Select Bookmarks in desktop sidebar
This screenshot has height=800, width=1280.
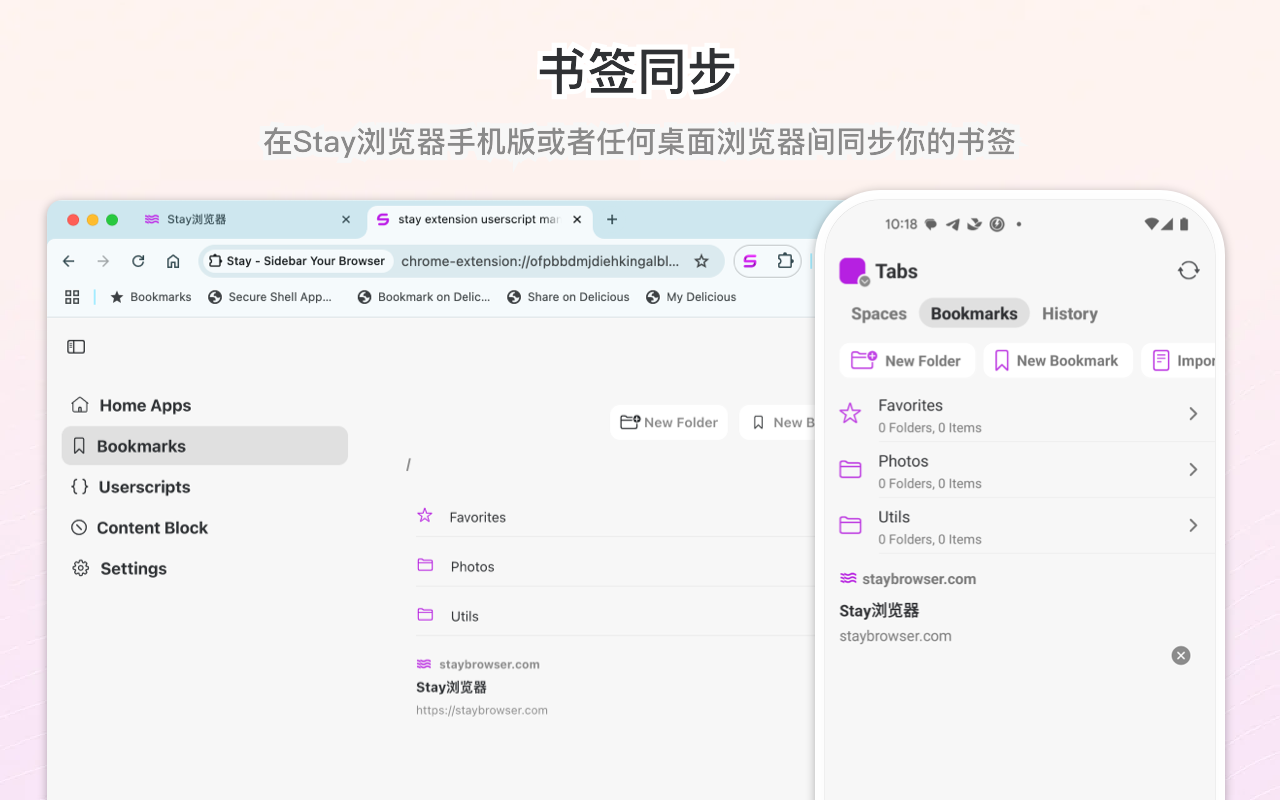205,446
